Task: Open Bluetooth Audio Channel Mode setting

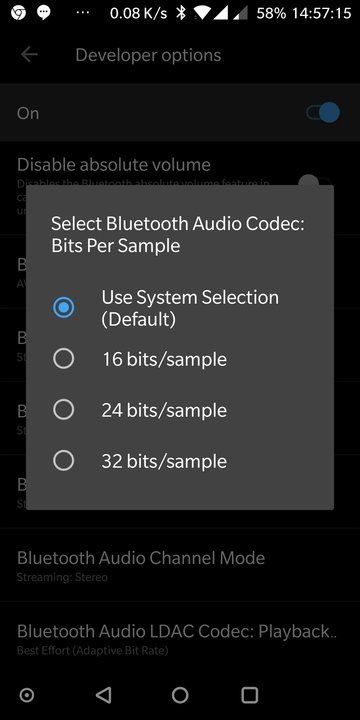Action: pyautogui.click(x=180, y=565)
